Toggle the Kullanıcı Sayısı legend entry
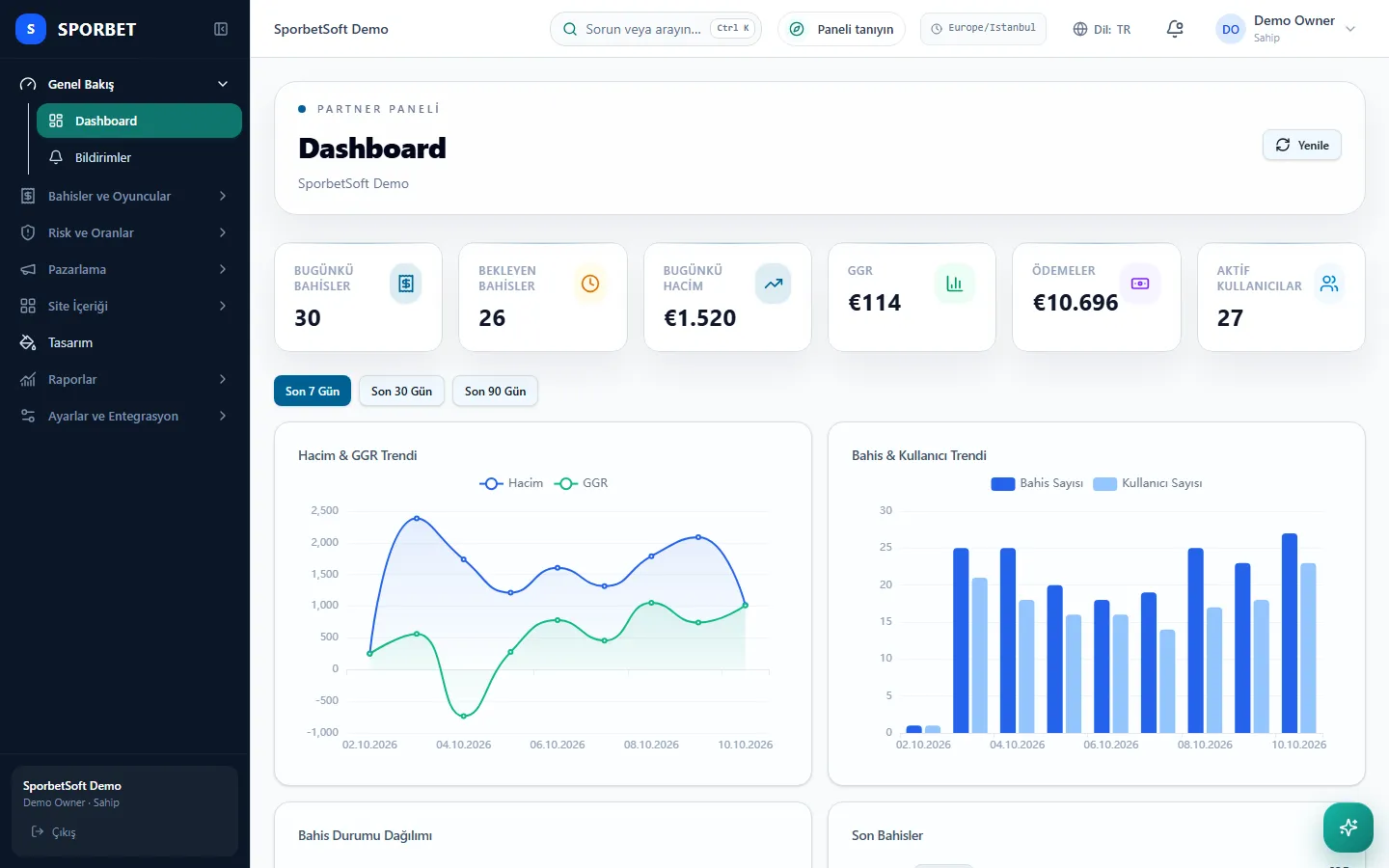The image size is (1389, 868). (x=1148, y=483)
